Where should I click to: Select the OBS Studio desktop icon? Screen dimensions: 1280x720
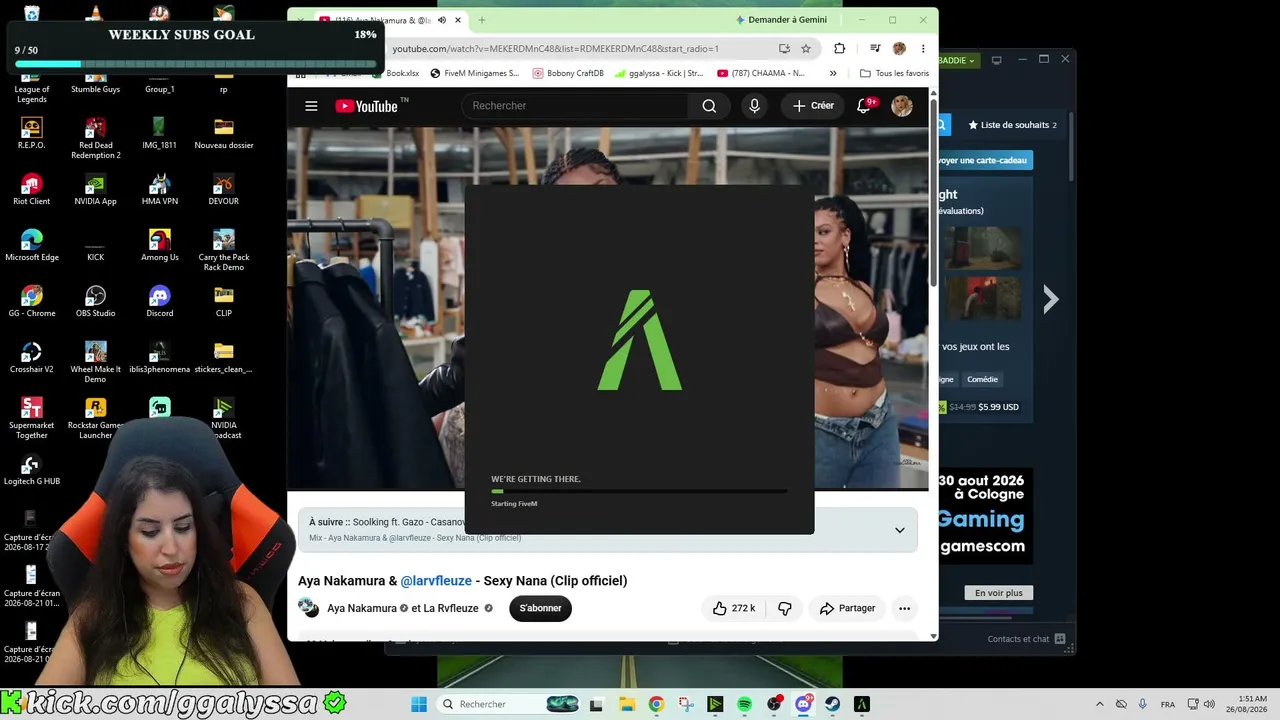click(96, 300)
